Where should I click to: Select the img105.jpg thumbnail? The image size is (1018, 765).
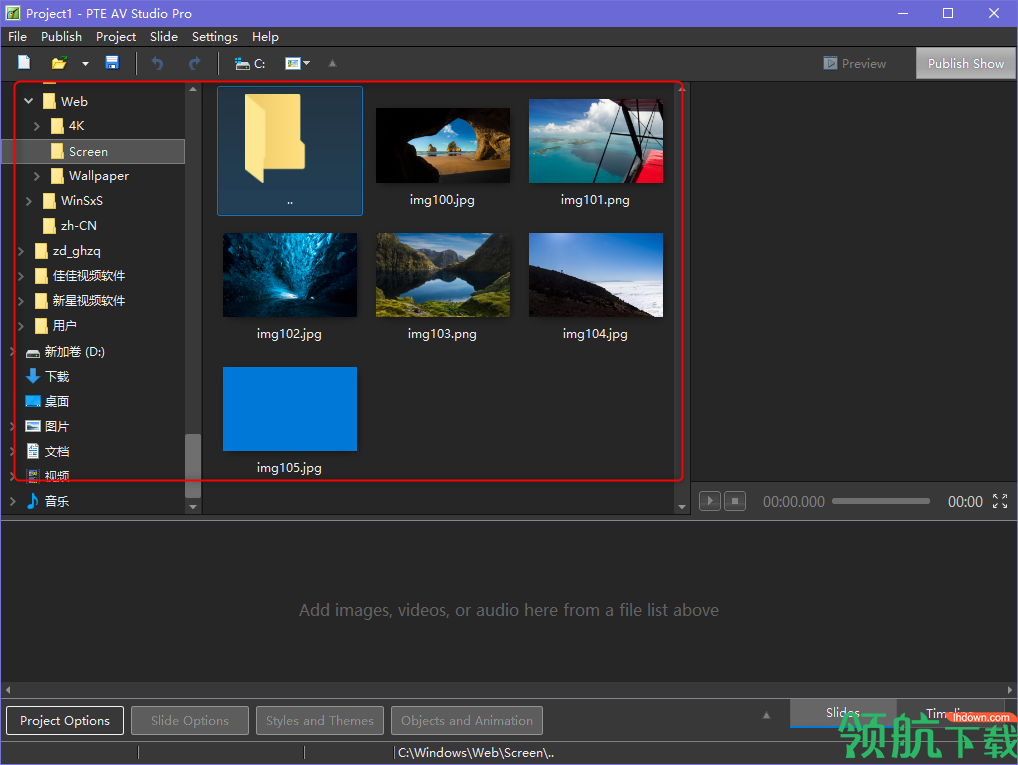coord(290,408)
